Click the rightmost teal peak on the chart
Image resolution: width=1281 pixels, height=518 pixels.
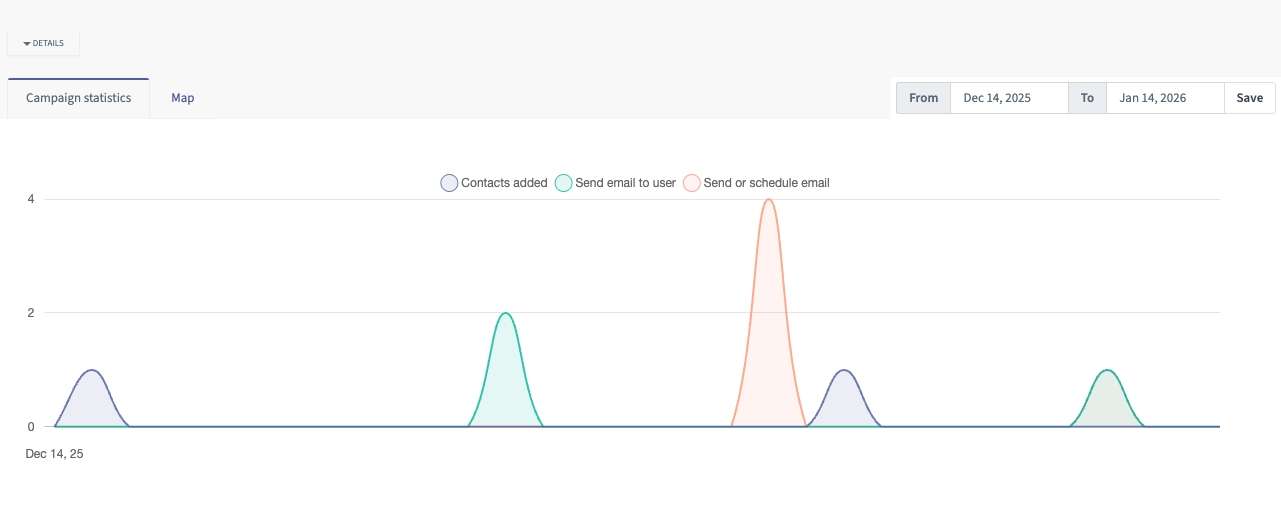pos(1107,371)
